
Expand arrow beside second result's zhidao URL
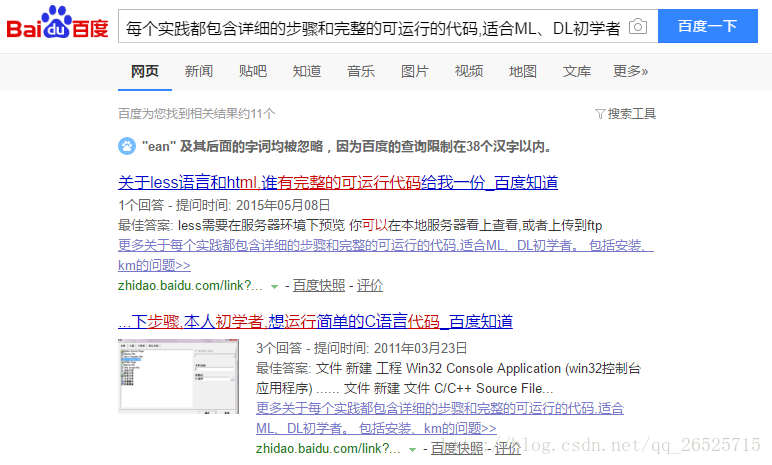tap(413, 449)
